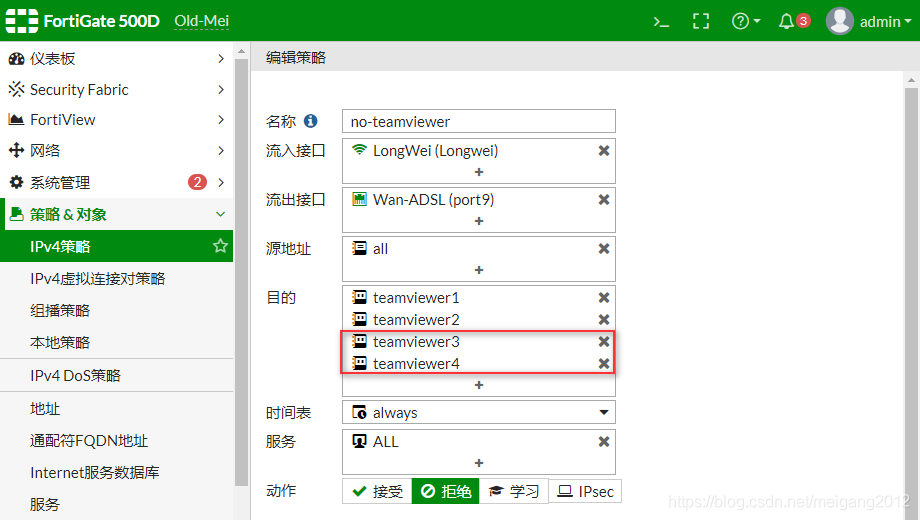
Task: Click 系统管理 badge showing 2
Action: tap(197, 182)
